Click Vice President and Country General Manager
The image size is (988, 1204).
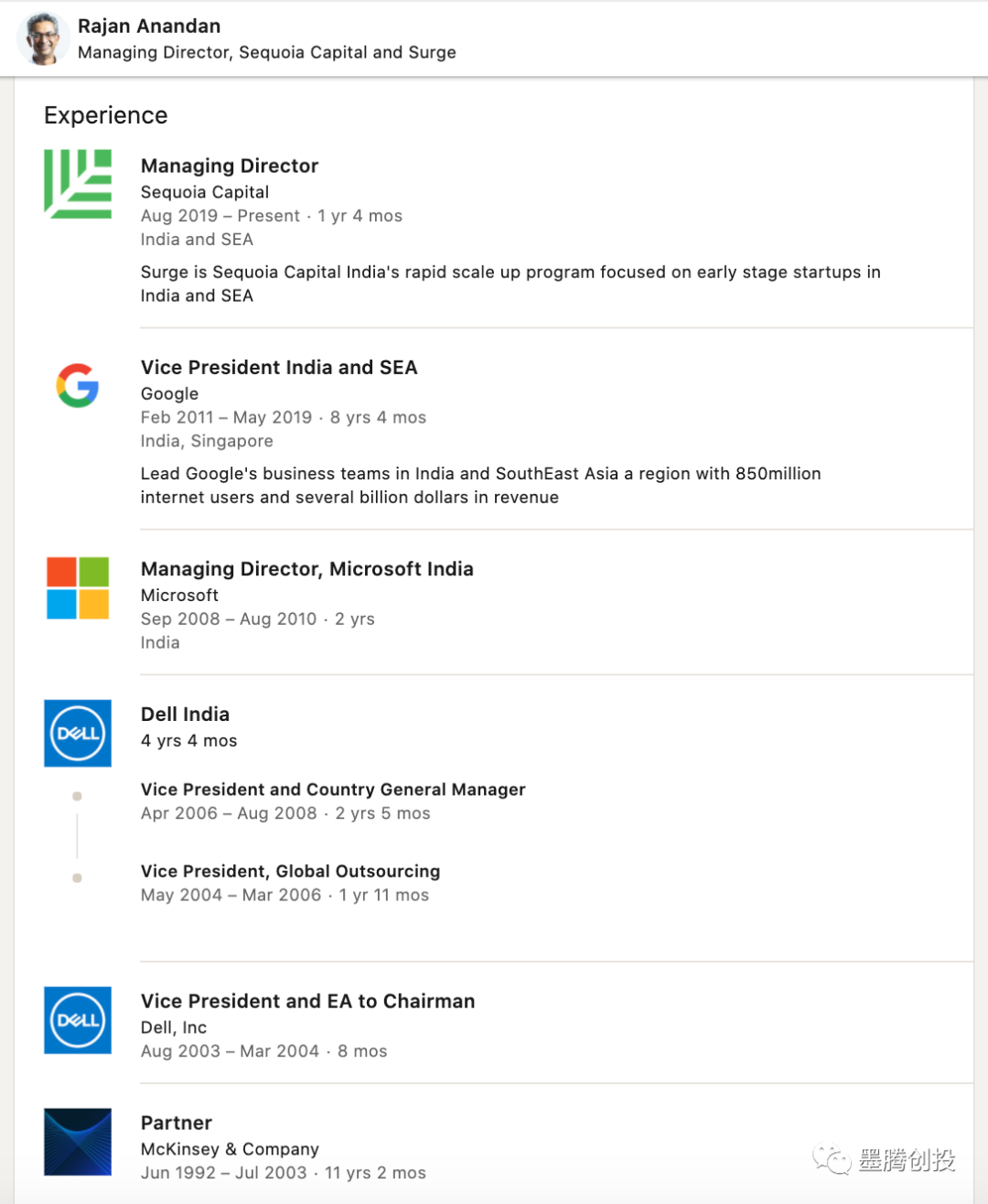(333, 790)
